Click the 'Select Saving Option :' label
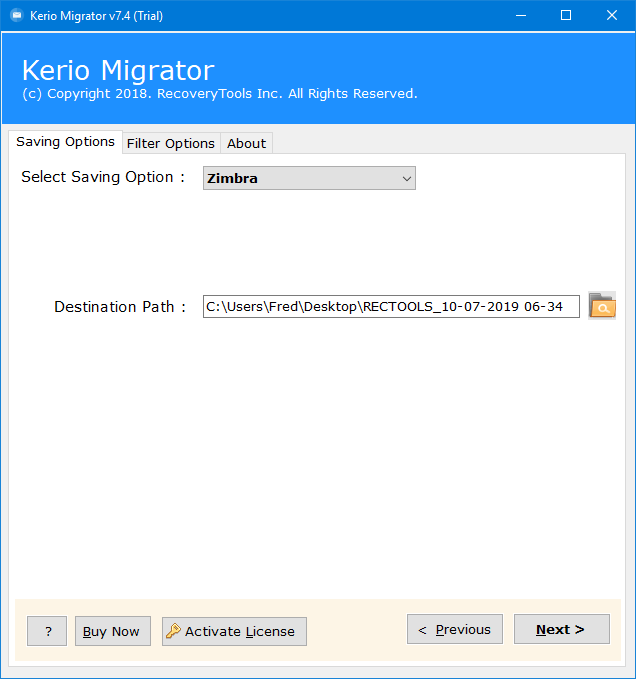This screenshot has height=679, width=636. pos(103,177)
